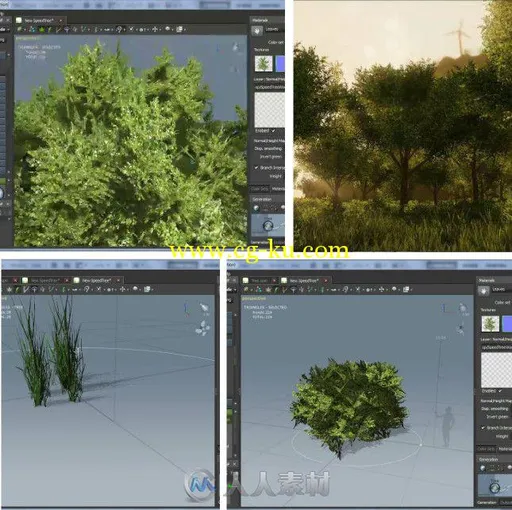Click the checkerboard texture preview in tree window

(269, 109)
